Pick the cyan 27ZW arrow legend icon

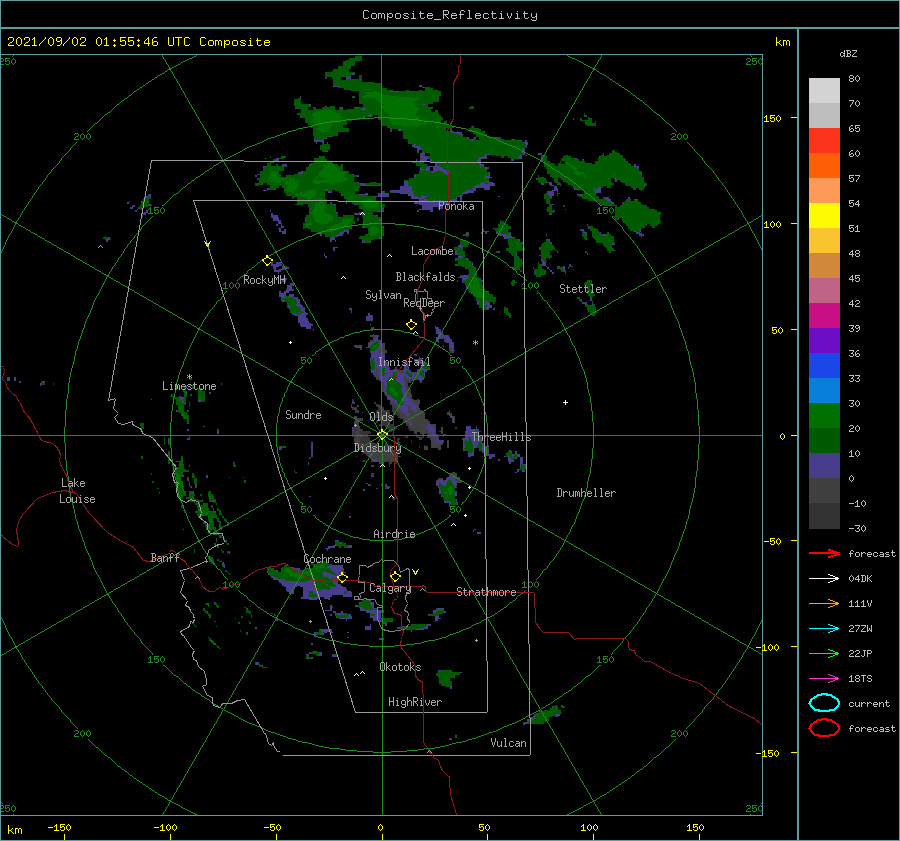(824, 629)
